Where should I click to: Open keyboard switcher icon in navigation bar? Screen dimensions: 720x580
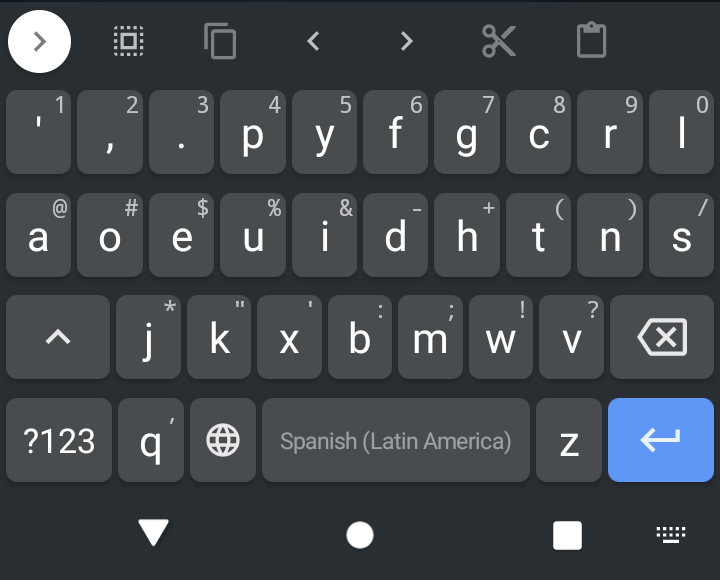click(671, 535)
